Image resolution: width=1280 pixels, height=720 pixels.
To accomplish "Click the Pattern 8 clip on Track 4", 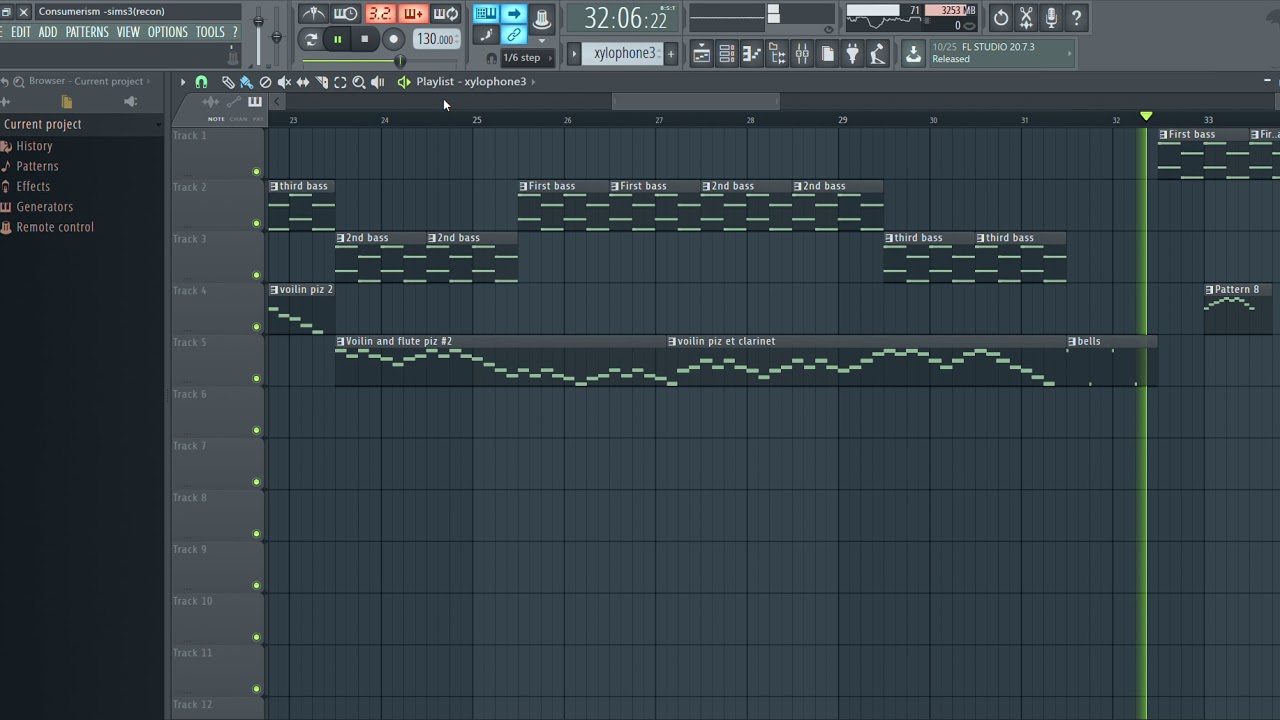I will click(1238, 308).
